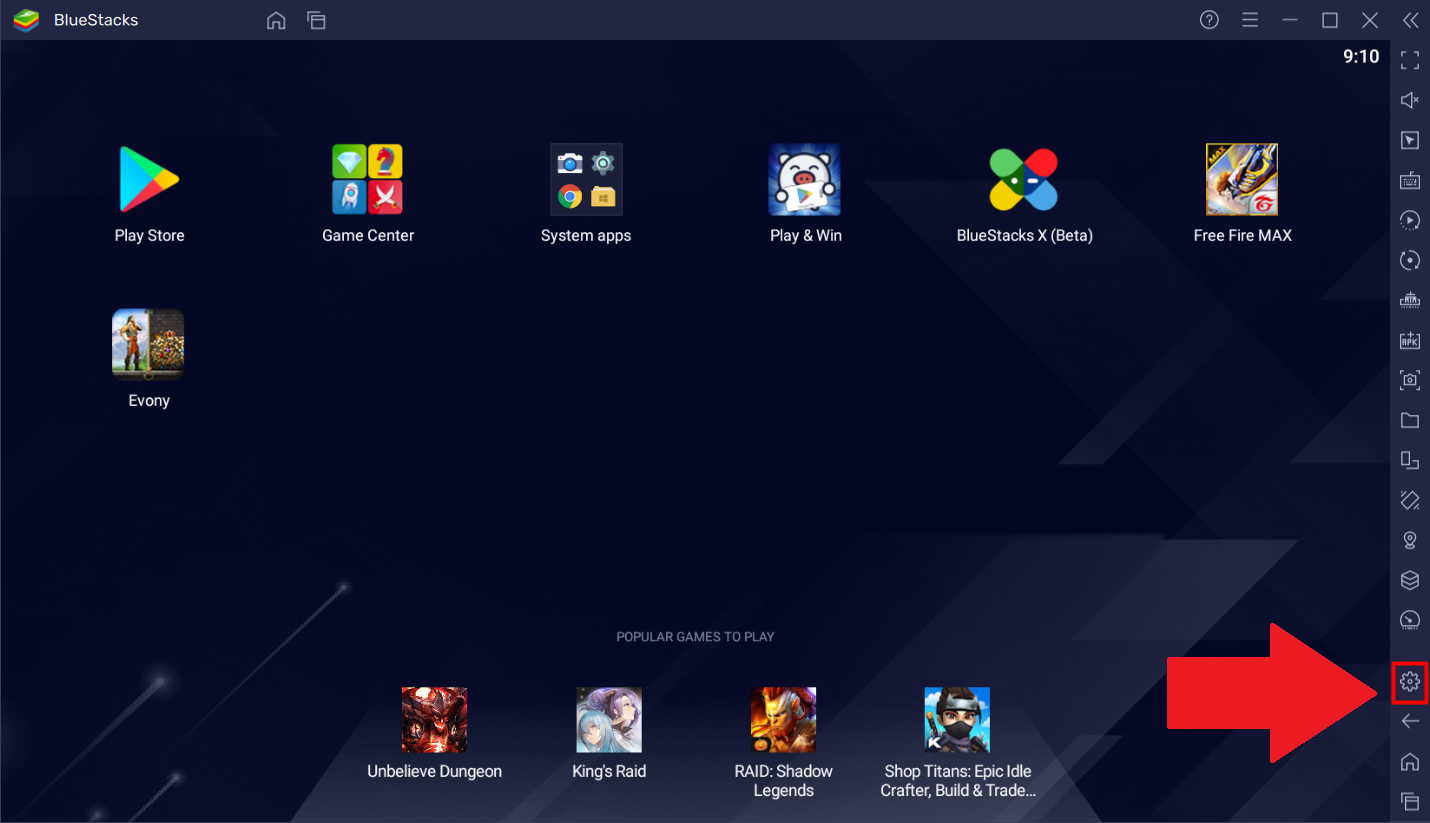
Task: Open Settings gear in the sidebar
Action: coord(1410,682)
